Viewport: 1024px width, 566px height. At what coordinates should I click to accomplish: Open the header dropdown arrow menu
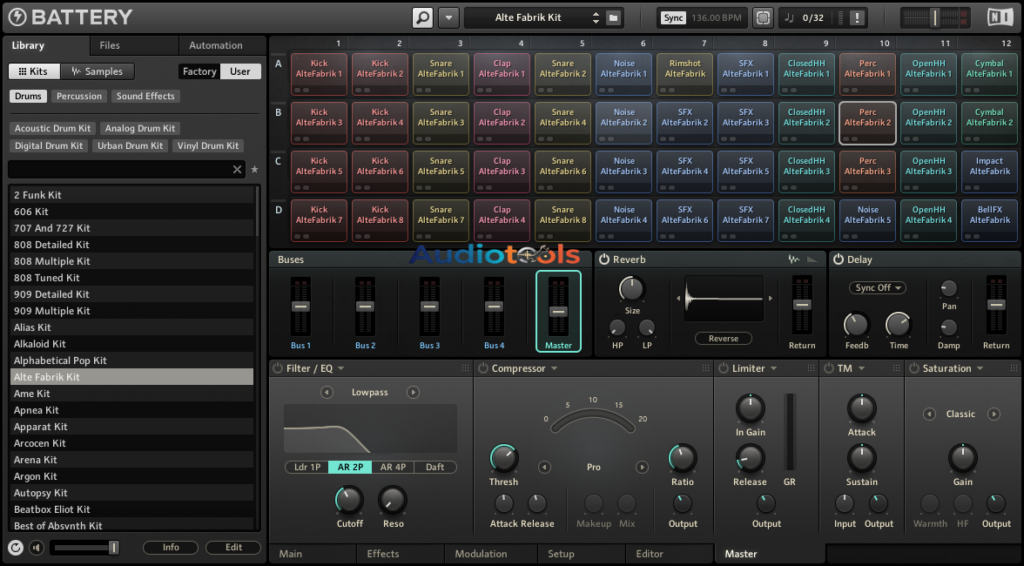[x=449, y=18]
